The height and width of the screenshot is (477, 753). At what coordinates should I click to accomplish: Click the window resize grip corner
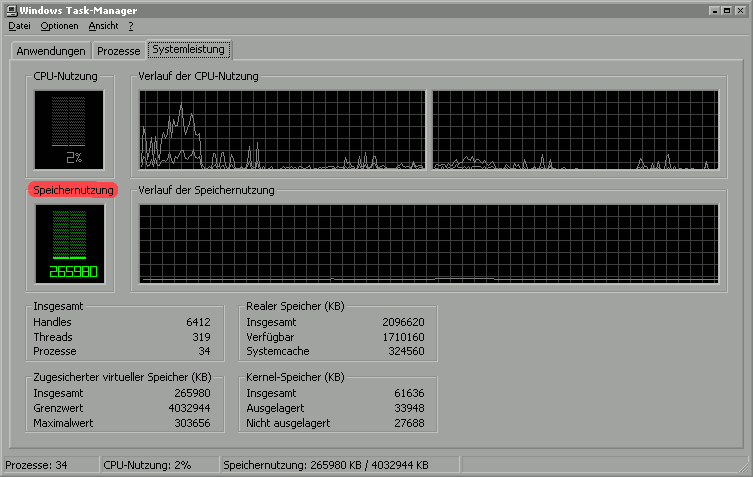click(x=744, y=466)
